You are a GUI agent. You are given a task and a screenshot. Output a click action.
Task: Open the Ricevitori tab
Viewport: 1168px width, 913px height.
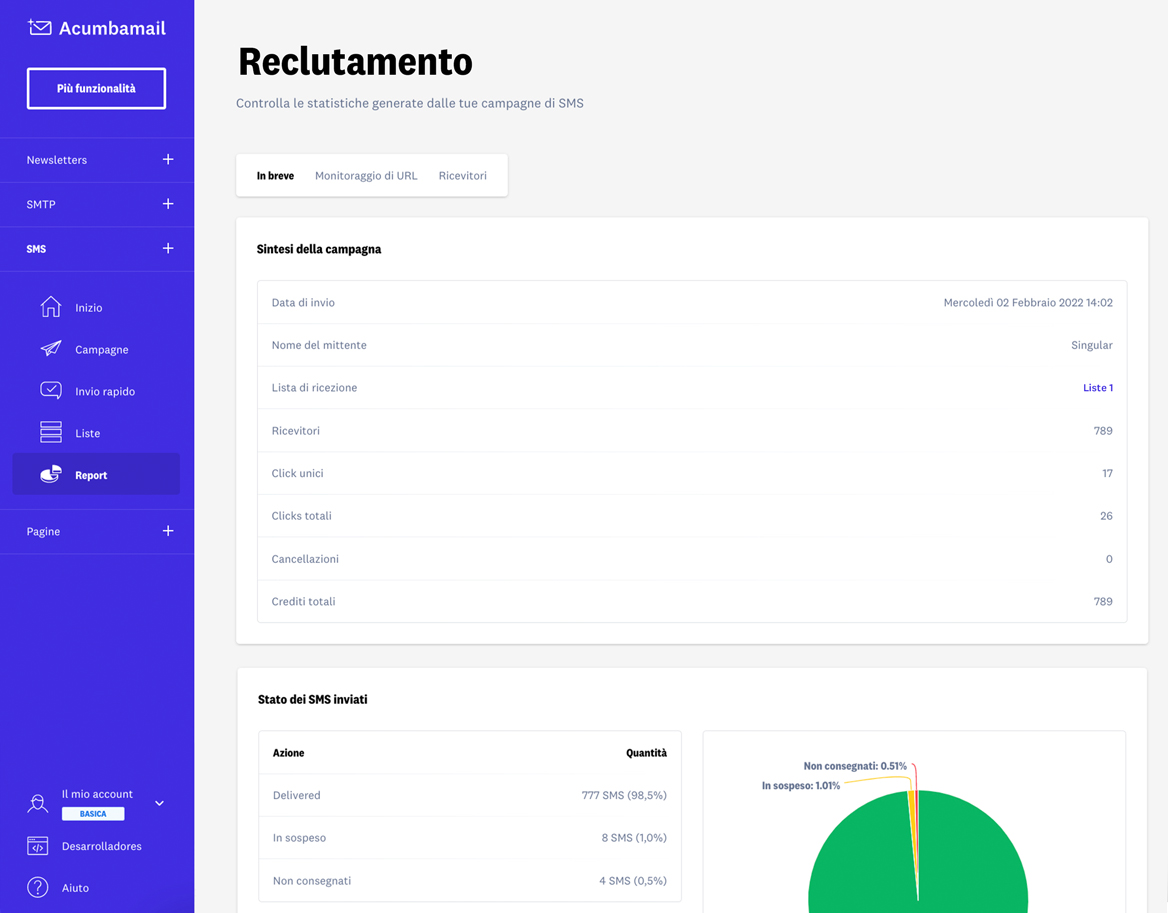point(462,175)
